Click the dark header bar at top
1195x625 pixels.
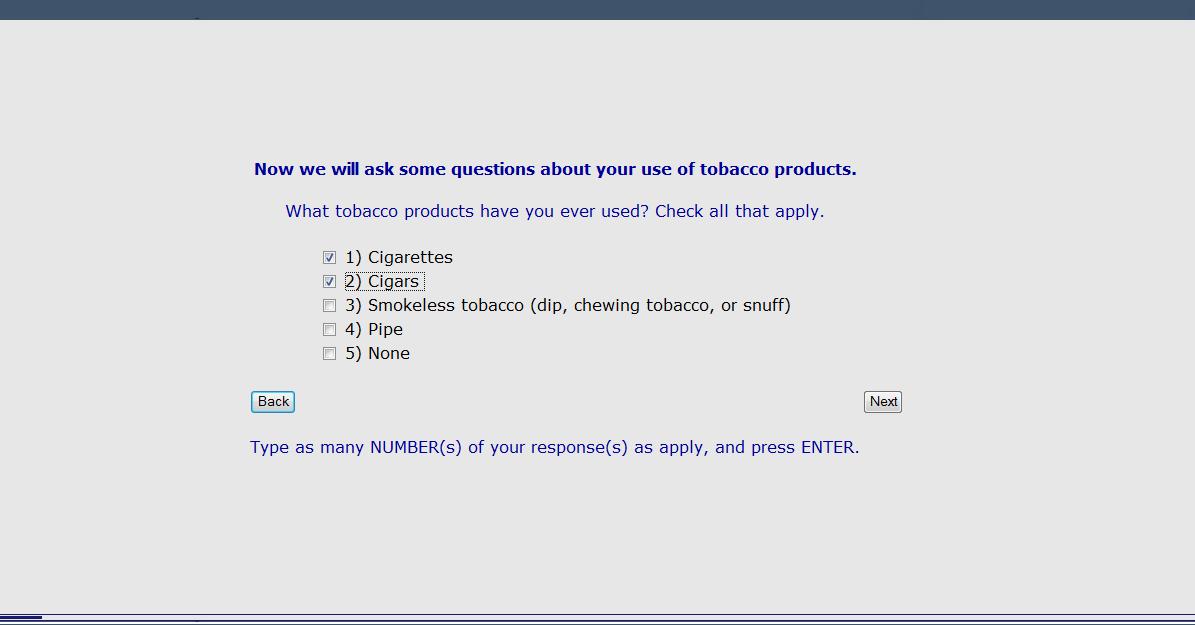click(597, 9)
